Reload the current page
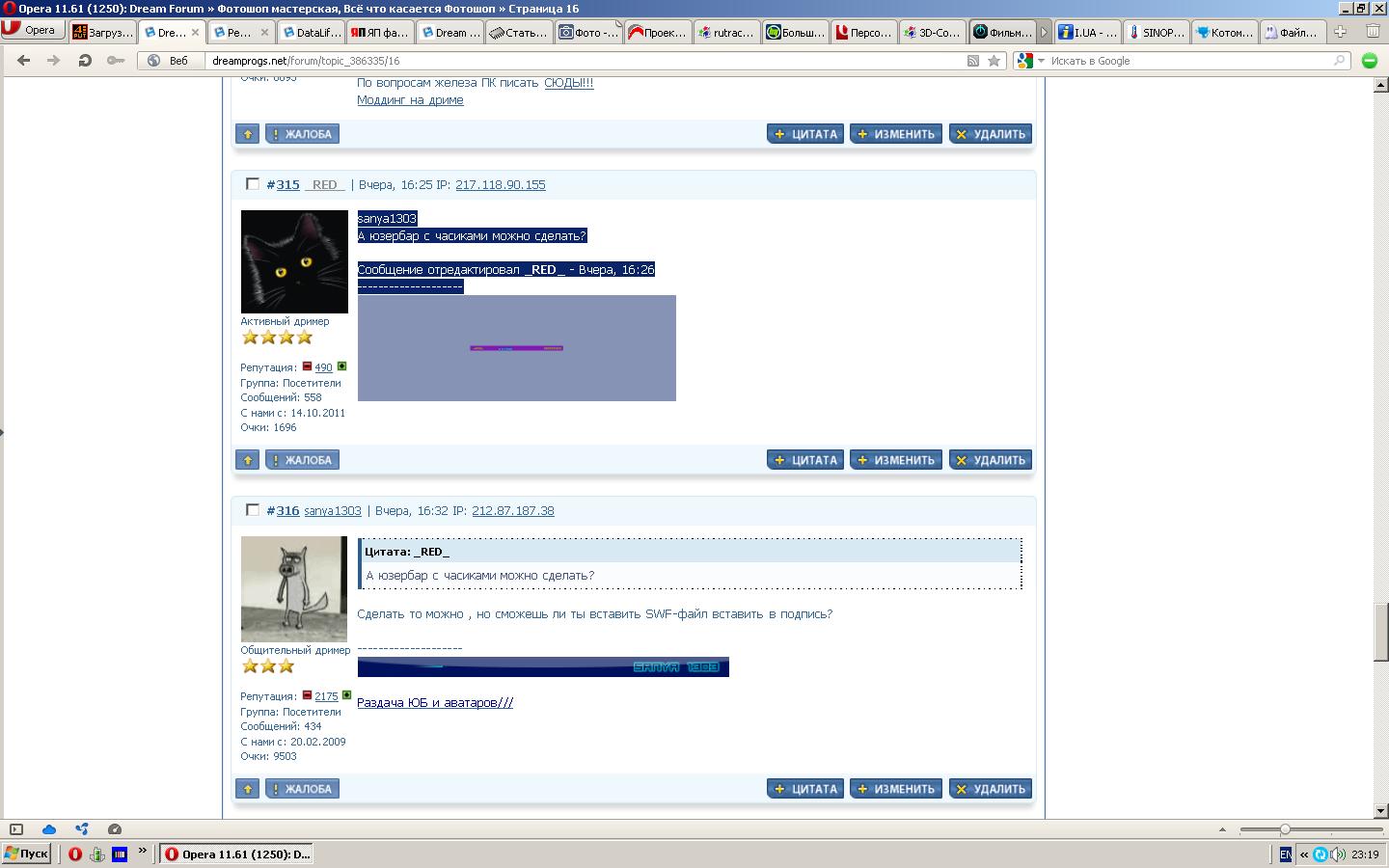Viewport: 1389px width, 868px height. click(85, 60)
